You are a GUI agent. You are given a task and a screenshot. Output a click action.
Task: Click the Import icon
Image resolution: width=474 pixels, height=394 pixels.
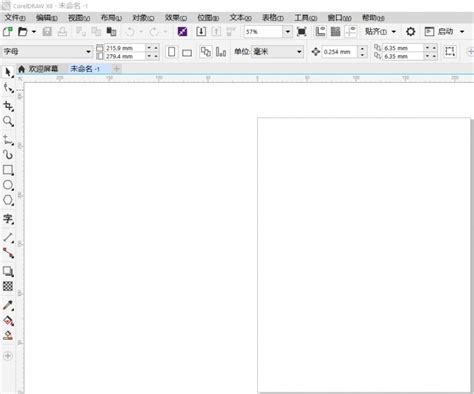pyautogui.click(x=201, y=32)
